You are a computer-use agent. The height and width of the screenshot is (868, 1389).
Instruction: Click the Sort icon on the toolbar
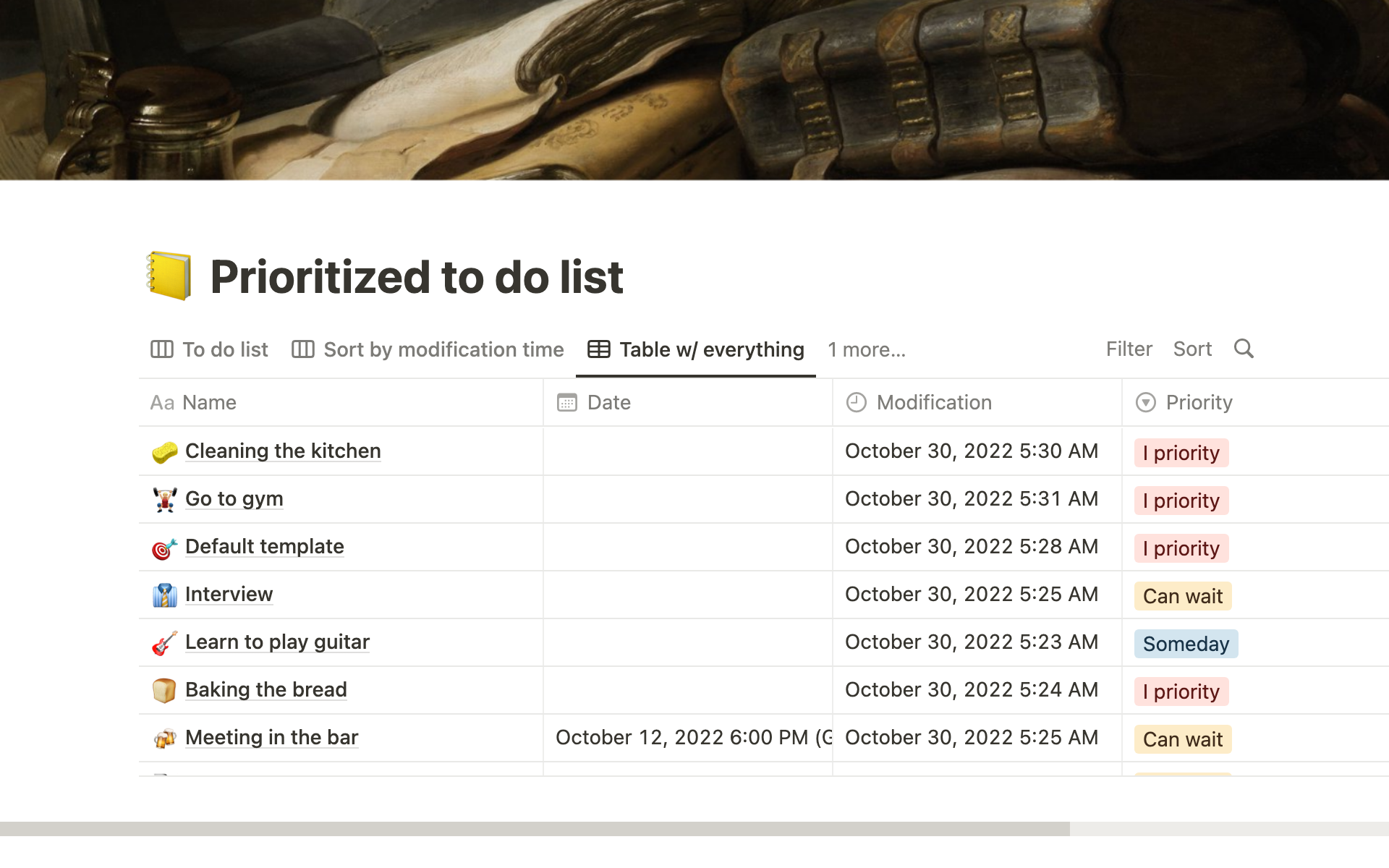point(1192,349)
